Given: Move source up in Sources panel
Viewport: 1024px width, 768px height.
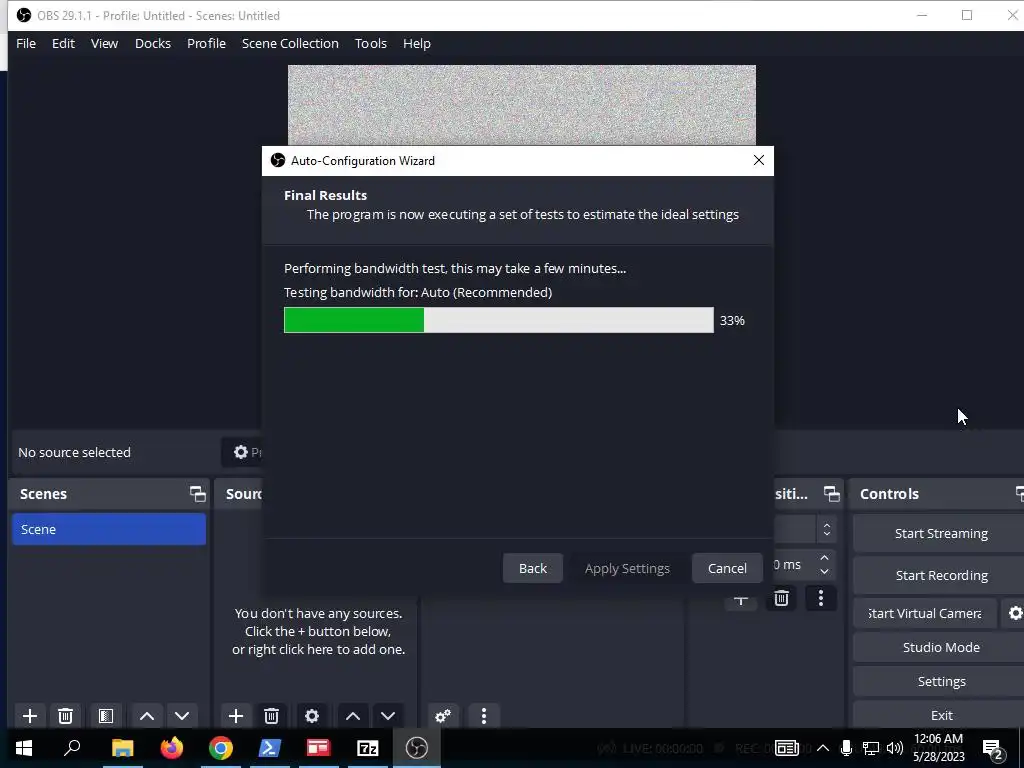Looking at the screenshot, I should point(353,716).
